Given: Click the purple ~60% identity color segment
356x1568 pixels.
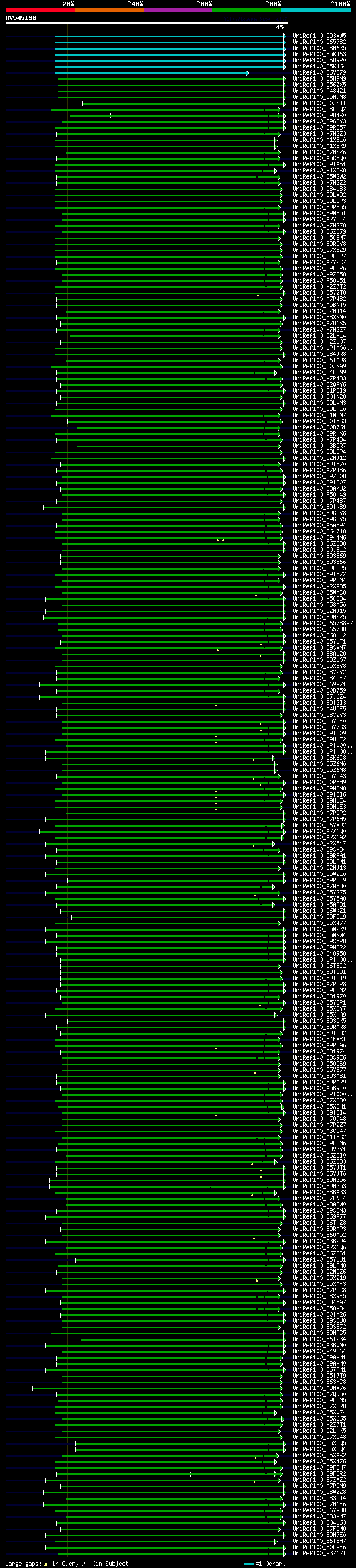Looking at the screenshot, I should click(x=179, y=10).
